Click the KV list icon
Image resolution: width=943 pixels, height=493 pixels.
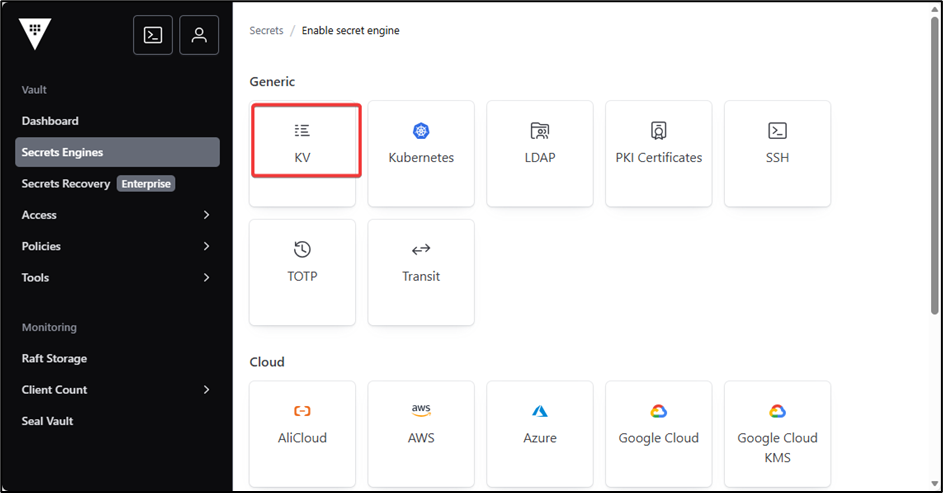pyautogui.click(x=302, y=130)
